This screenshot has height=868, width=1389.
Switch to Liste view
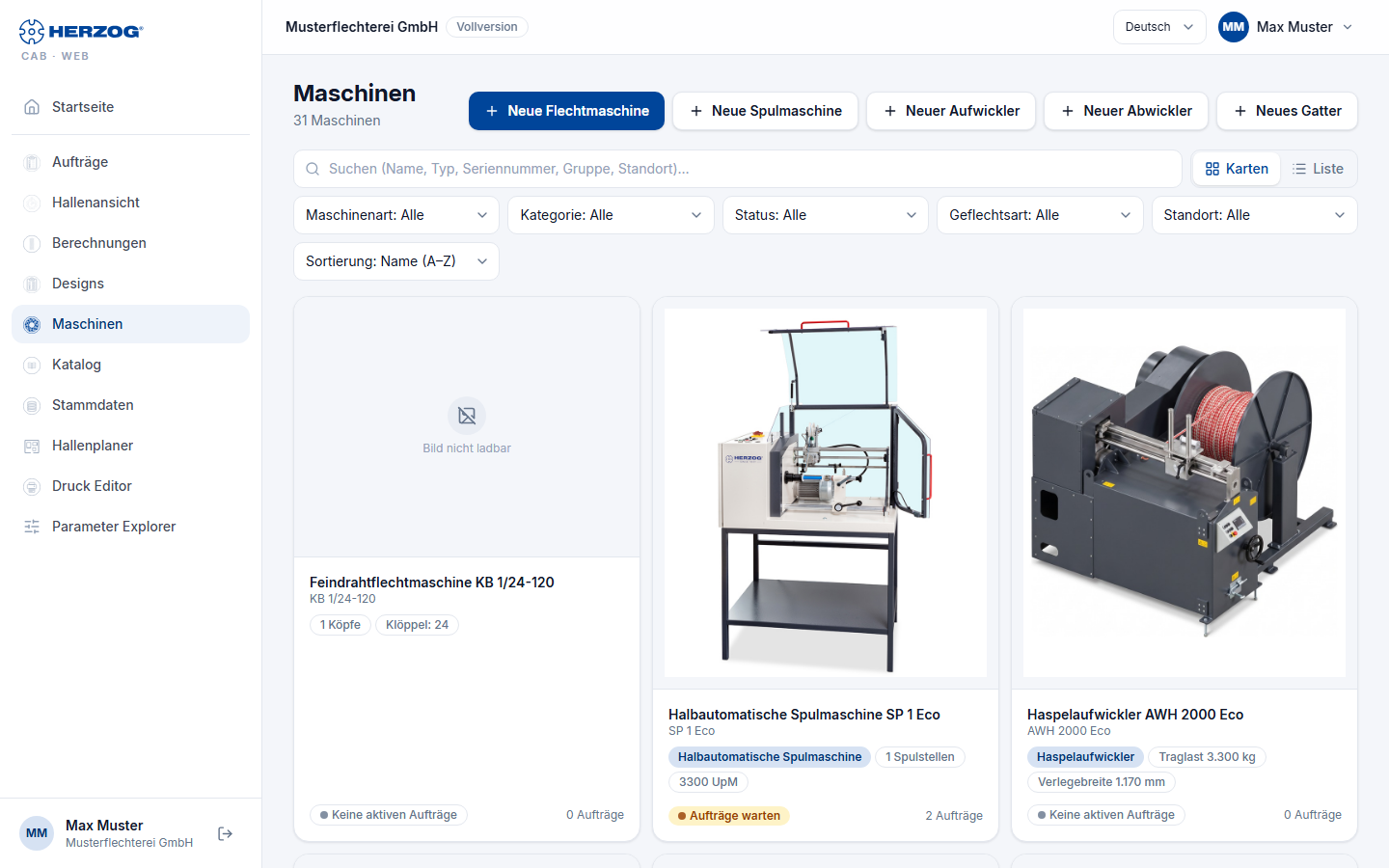click(x=1318, y=169)
